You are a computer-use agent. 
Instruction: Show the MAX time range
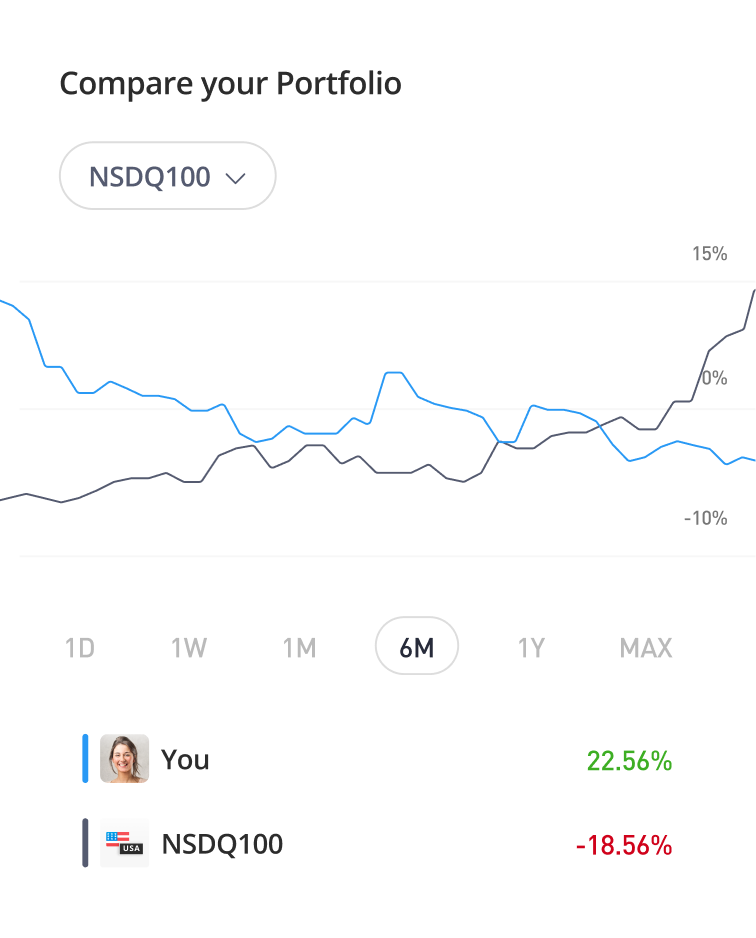tap(645, 648)
